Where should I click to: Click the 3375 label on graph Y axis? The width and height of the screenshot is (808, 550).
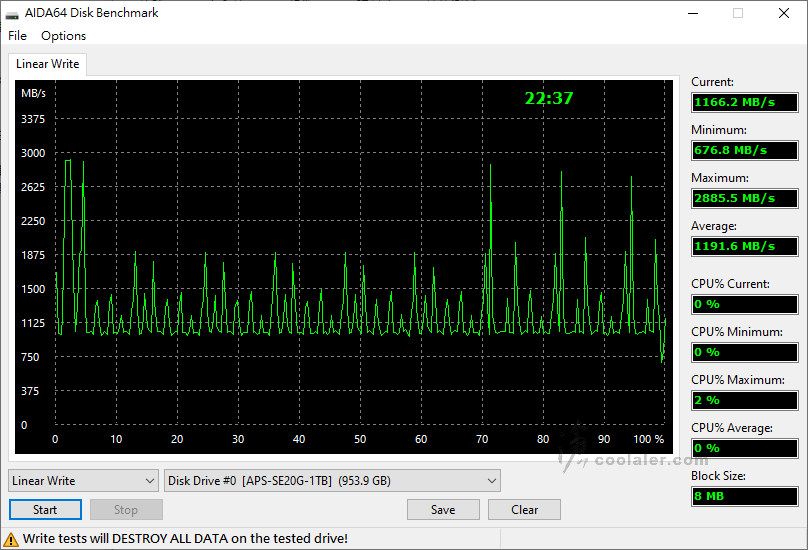(x=33, y=119)
